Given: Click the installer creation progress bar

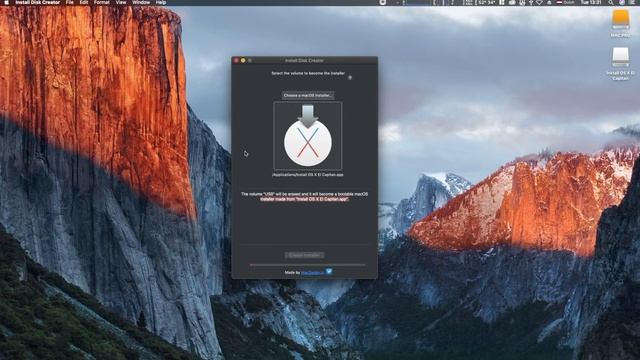Looking at the screenshot, I should [x=307, y=265].
